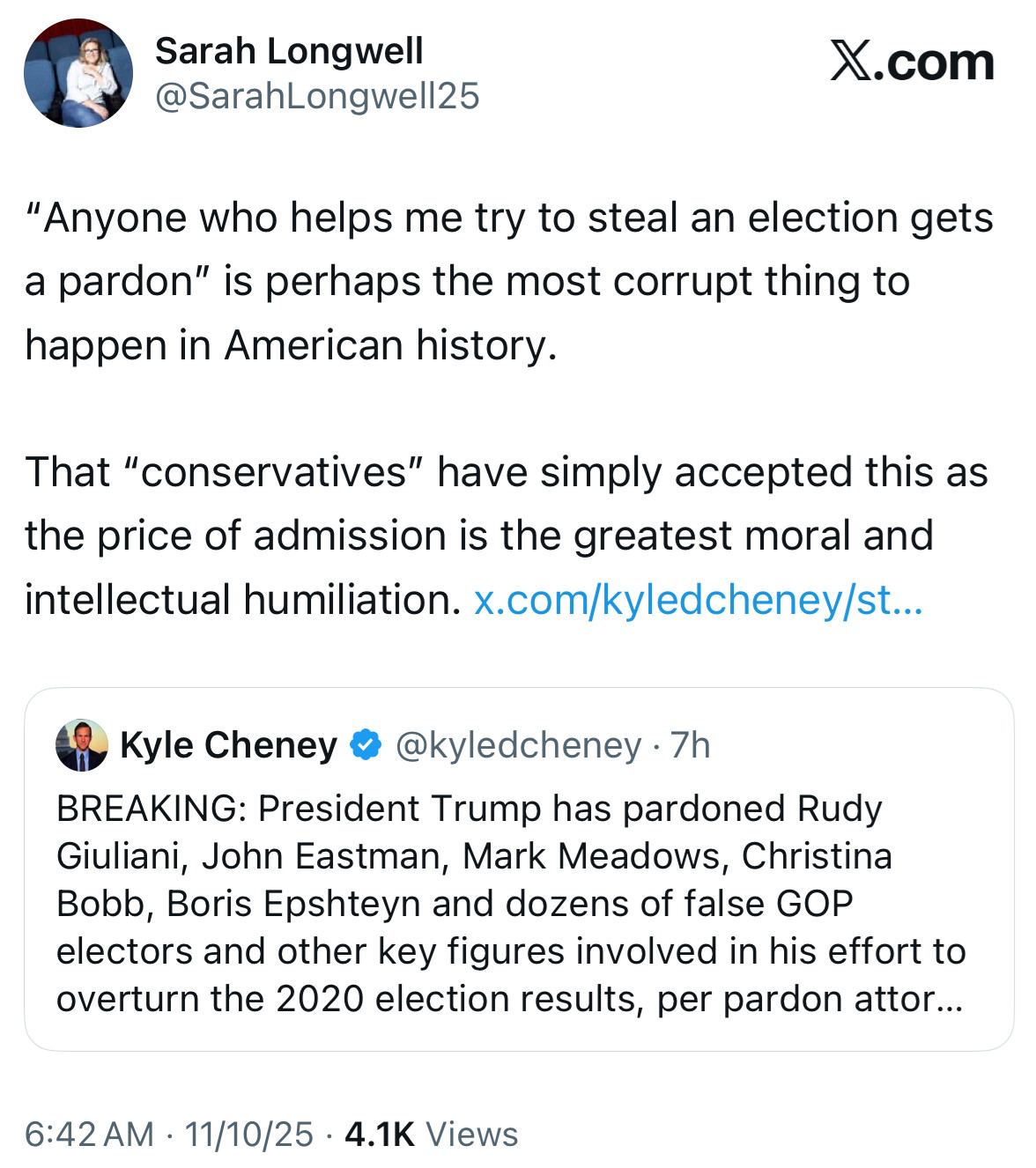This screenshot has height=1168, width=1036.
Task: Click the word "Views" at the bottom
Action: [472, 1135]
